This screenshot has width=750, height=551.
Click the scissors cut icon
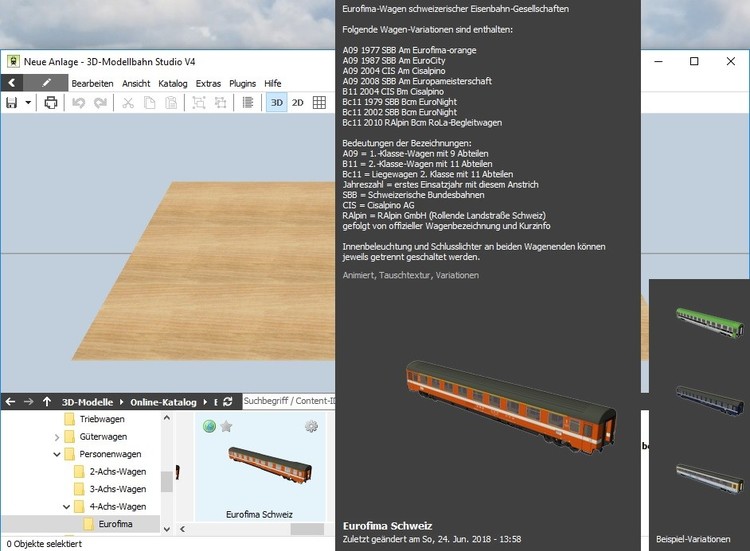[128, 102]
